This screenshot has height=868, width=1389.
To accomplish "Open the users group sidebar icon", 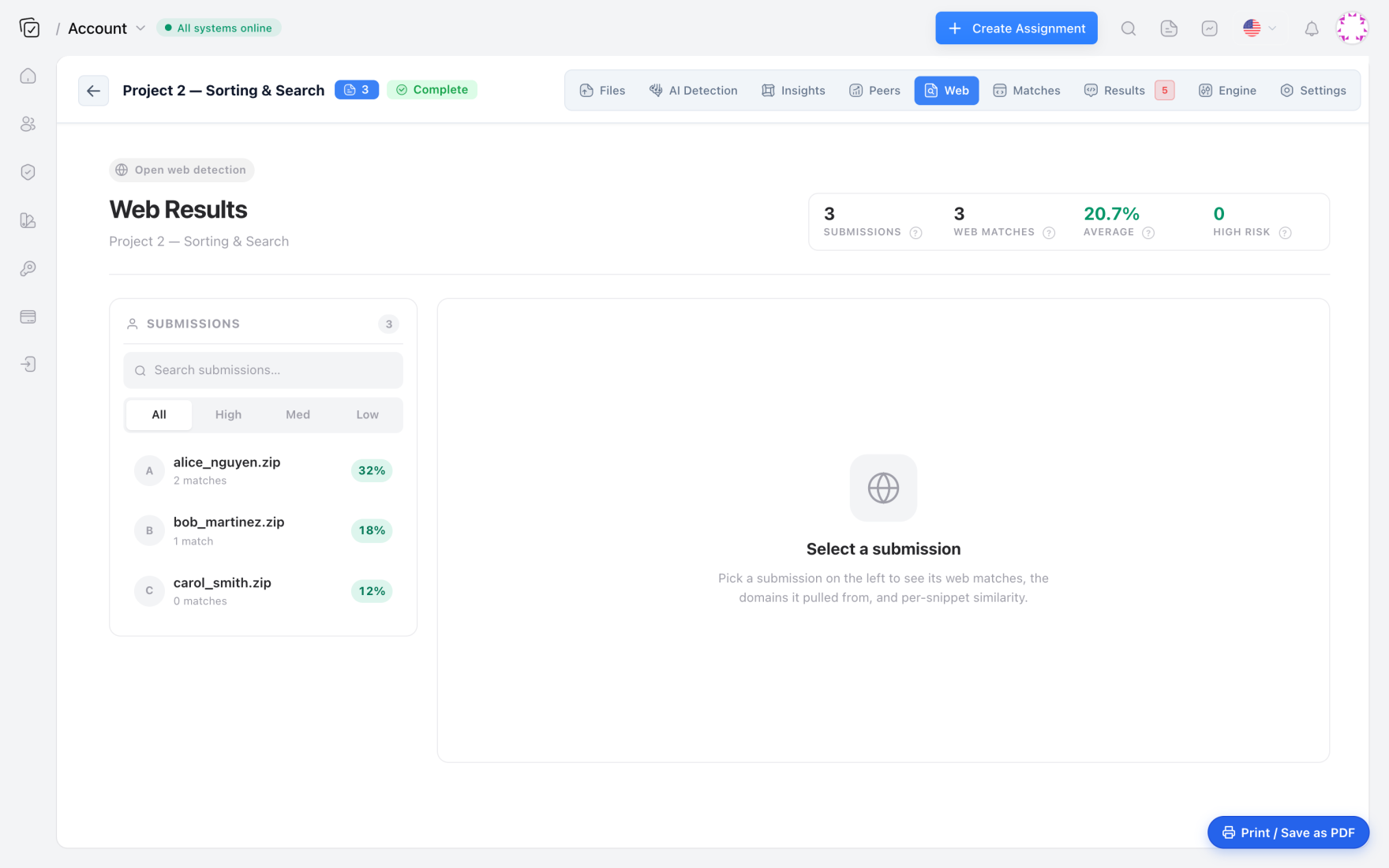I will coord(28,124).
